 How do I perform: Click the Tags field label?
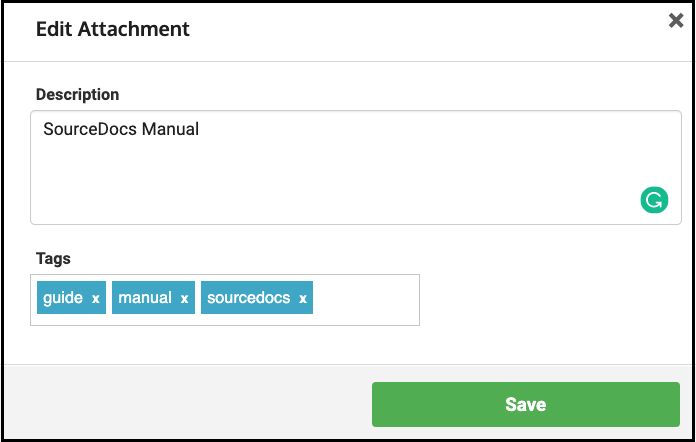pyautogui.click(x=53, y=258)
